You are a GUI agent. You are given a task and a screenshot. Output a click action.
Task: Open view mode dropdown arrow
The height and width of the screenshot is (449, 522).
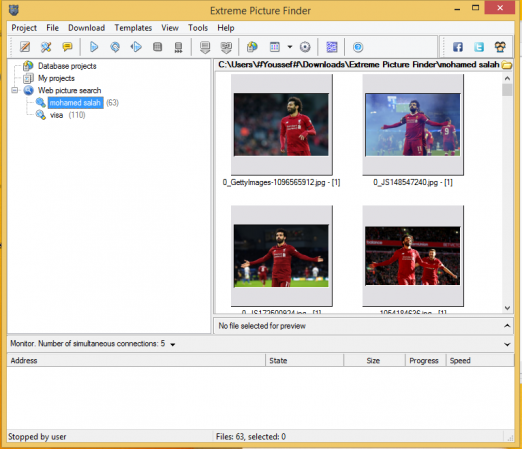[290, 47]
